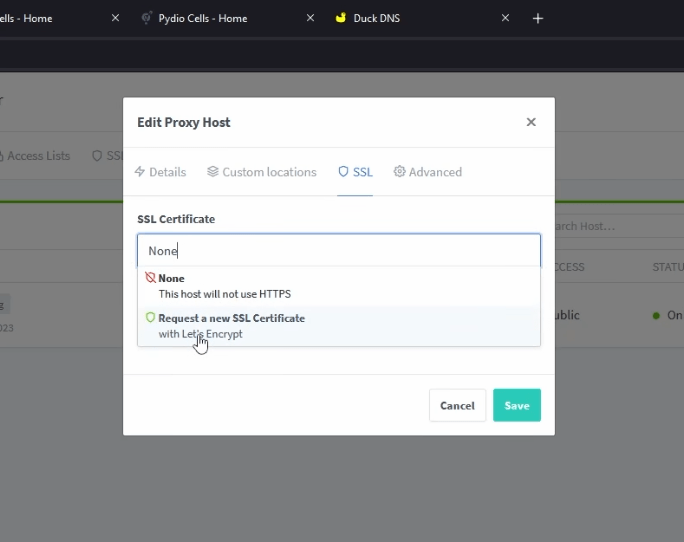The height and width of the screenshot is (542, 684).
Task: Click the Duck DNS duck favicon
Action: click(x=341, y=18)
